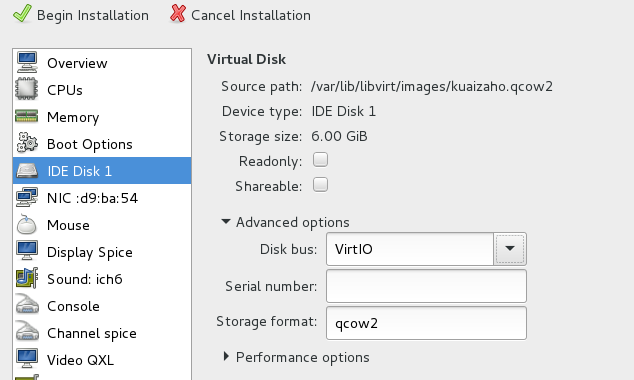
Task: Click the Begin Installation button
Action: (80, 15)
